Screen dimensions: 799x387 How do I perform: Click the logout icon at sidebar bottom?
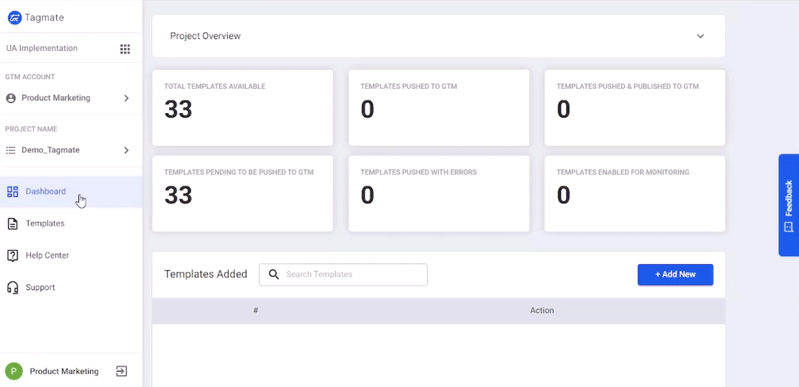(121, 371)
